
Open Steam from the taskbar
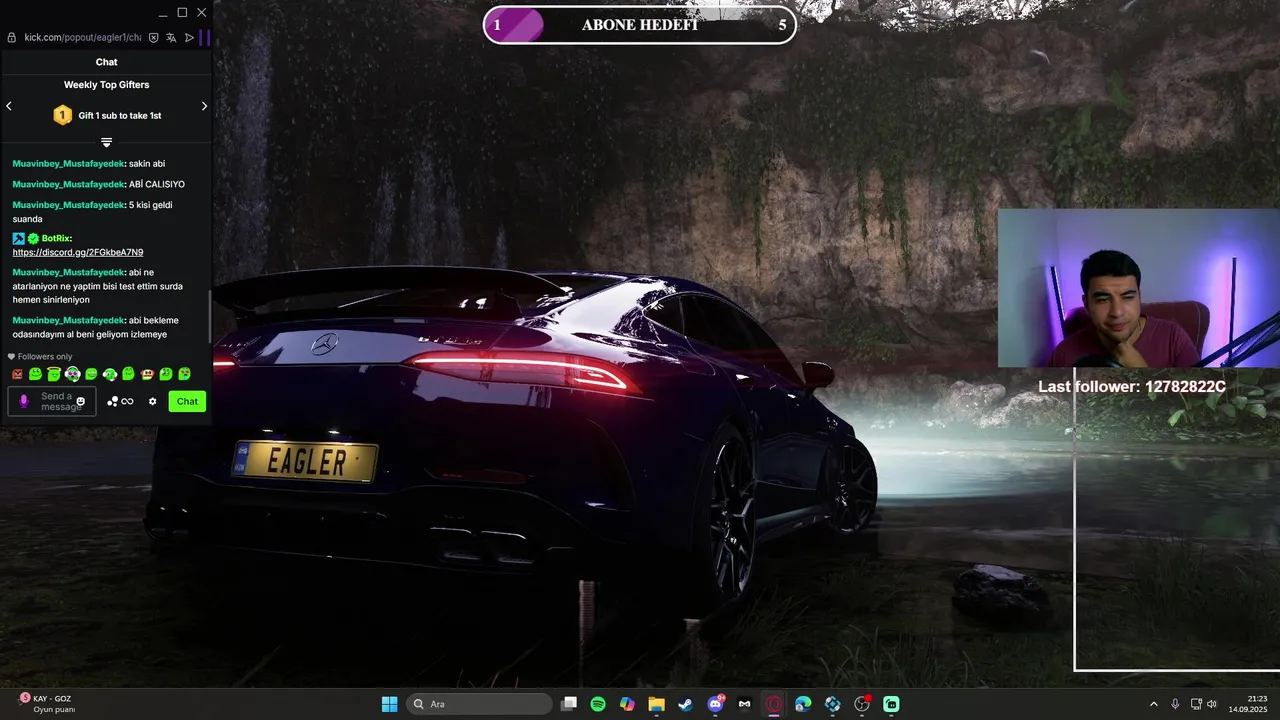click(685, 704)
